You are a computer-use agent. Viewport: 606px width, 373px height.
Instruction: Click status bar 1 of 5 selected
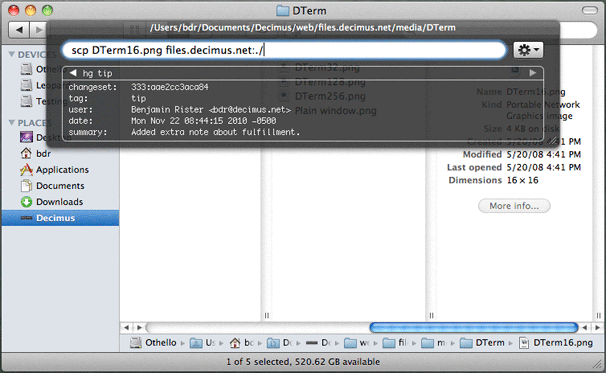click(x=303, y=362)
